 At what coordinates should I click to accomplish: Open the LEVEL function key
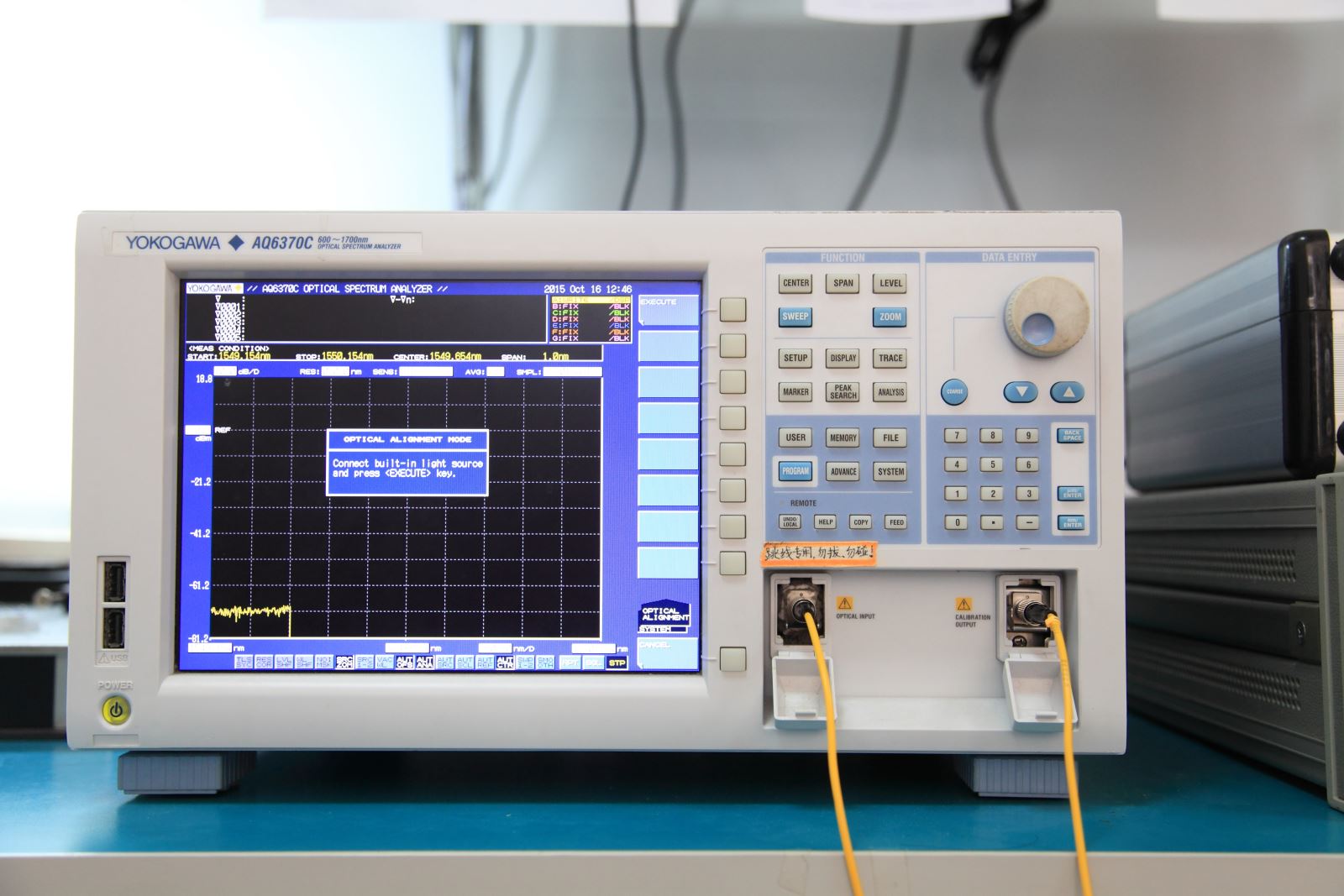coord(890,283)
